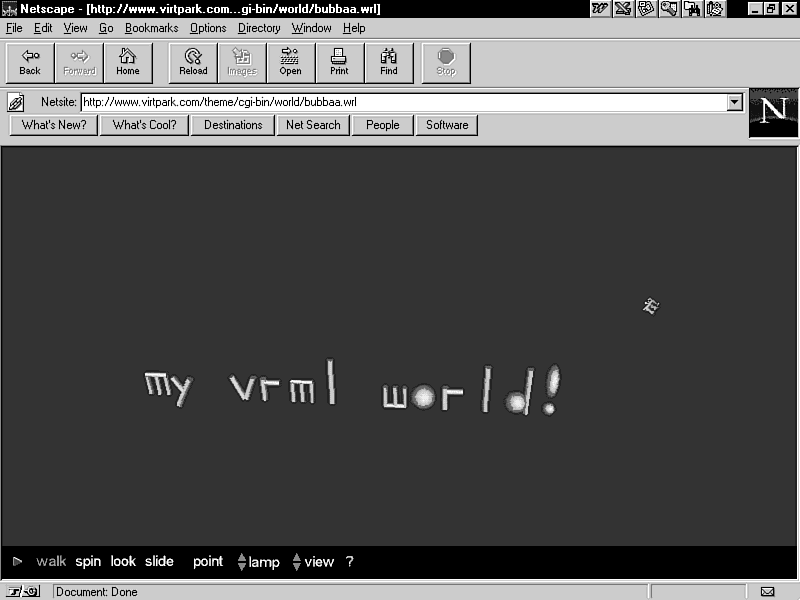Open Find with the binoculars button

[x=389, y=62]
